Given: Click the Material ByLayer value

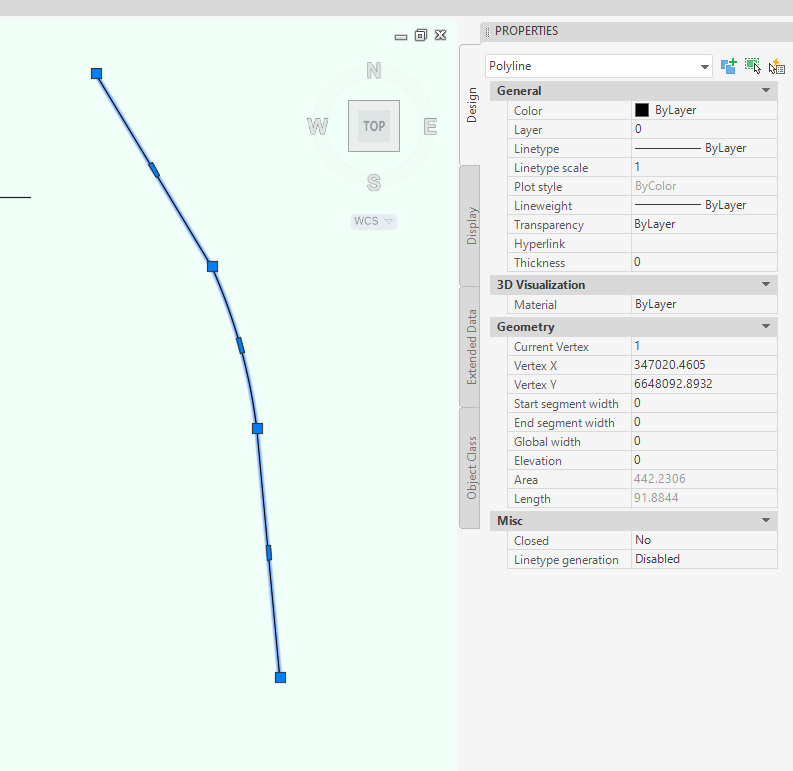Looking at the screenshot, I should tap(704, 304).
